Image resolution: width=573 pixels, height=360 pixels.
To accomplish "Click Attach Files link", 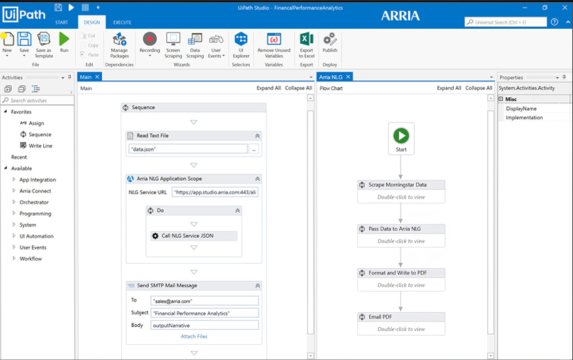I will click(194, 336).
